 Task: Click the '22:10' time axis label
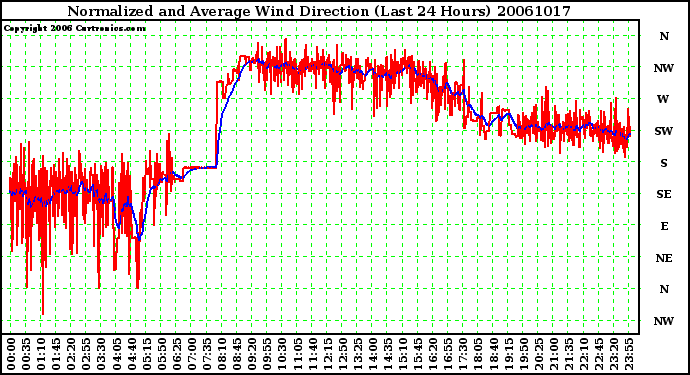(583, 354)
